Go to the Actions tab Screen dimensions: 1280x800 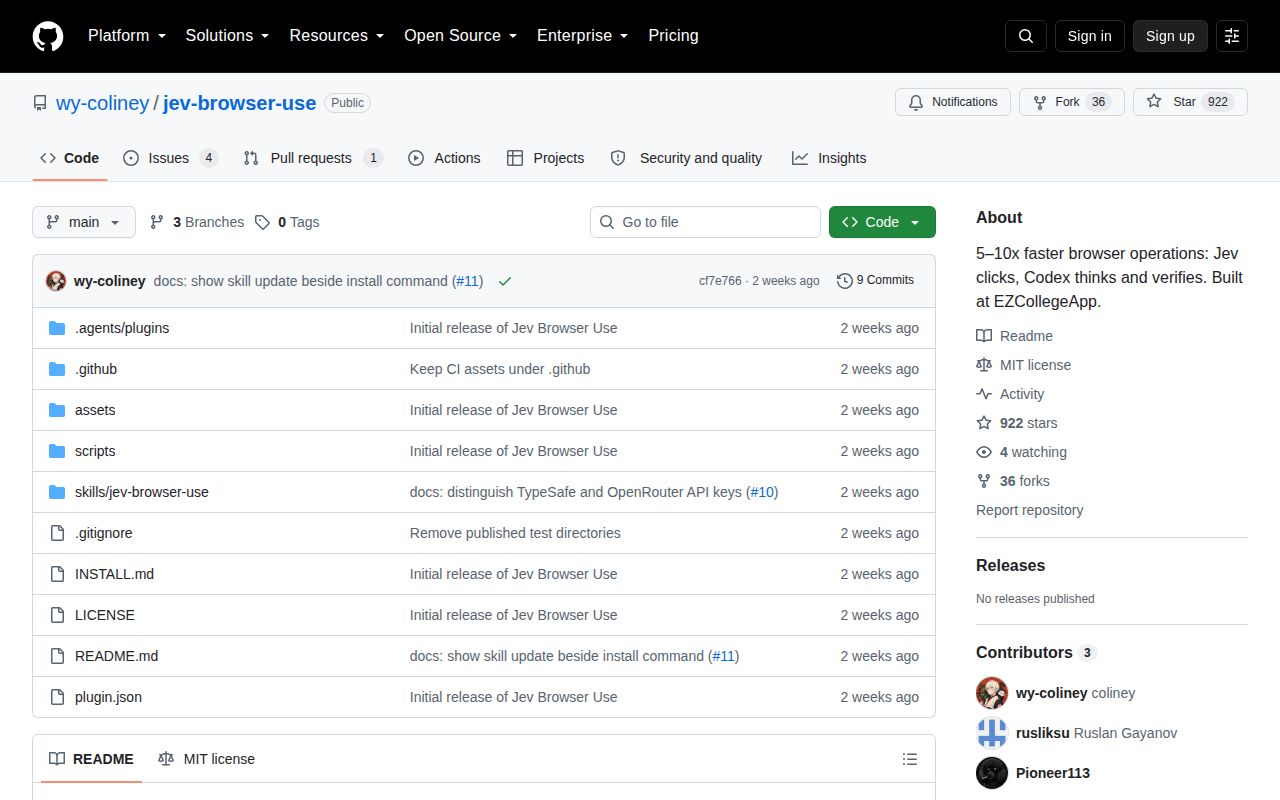(444, 158)
